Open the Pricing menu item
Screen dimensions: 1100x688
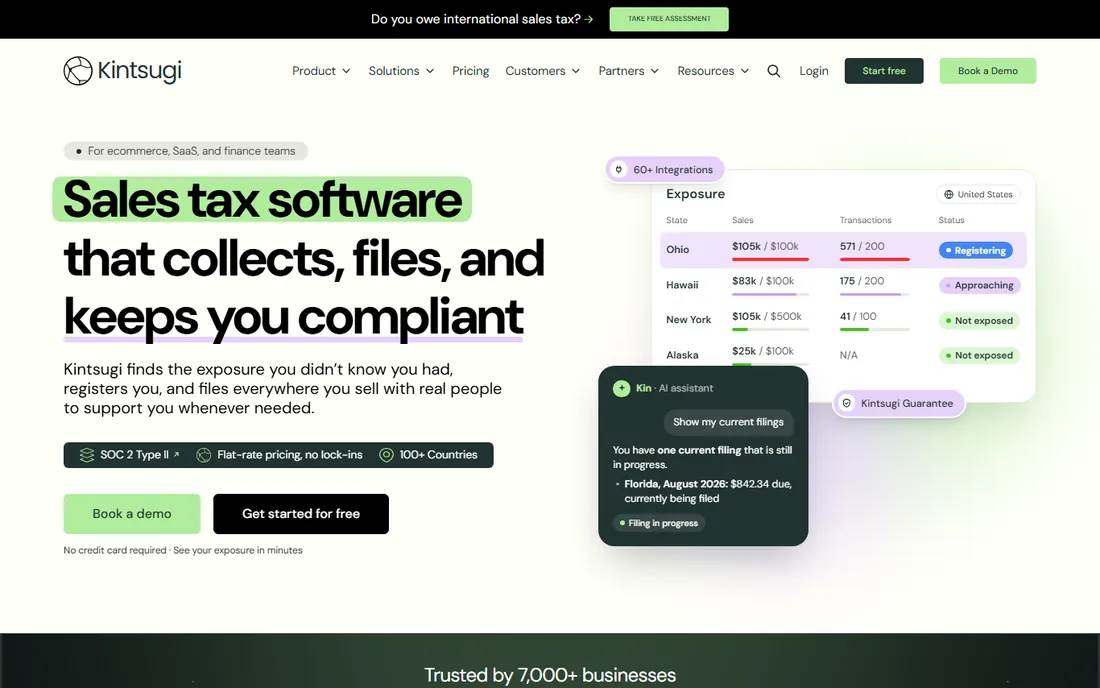[x=471, y=71]
